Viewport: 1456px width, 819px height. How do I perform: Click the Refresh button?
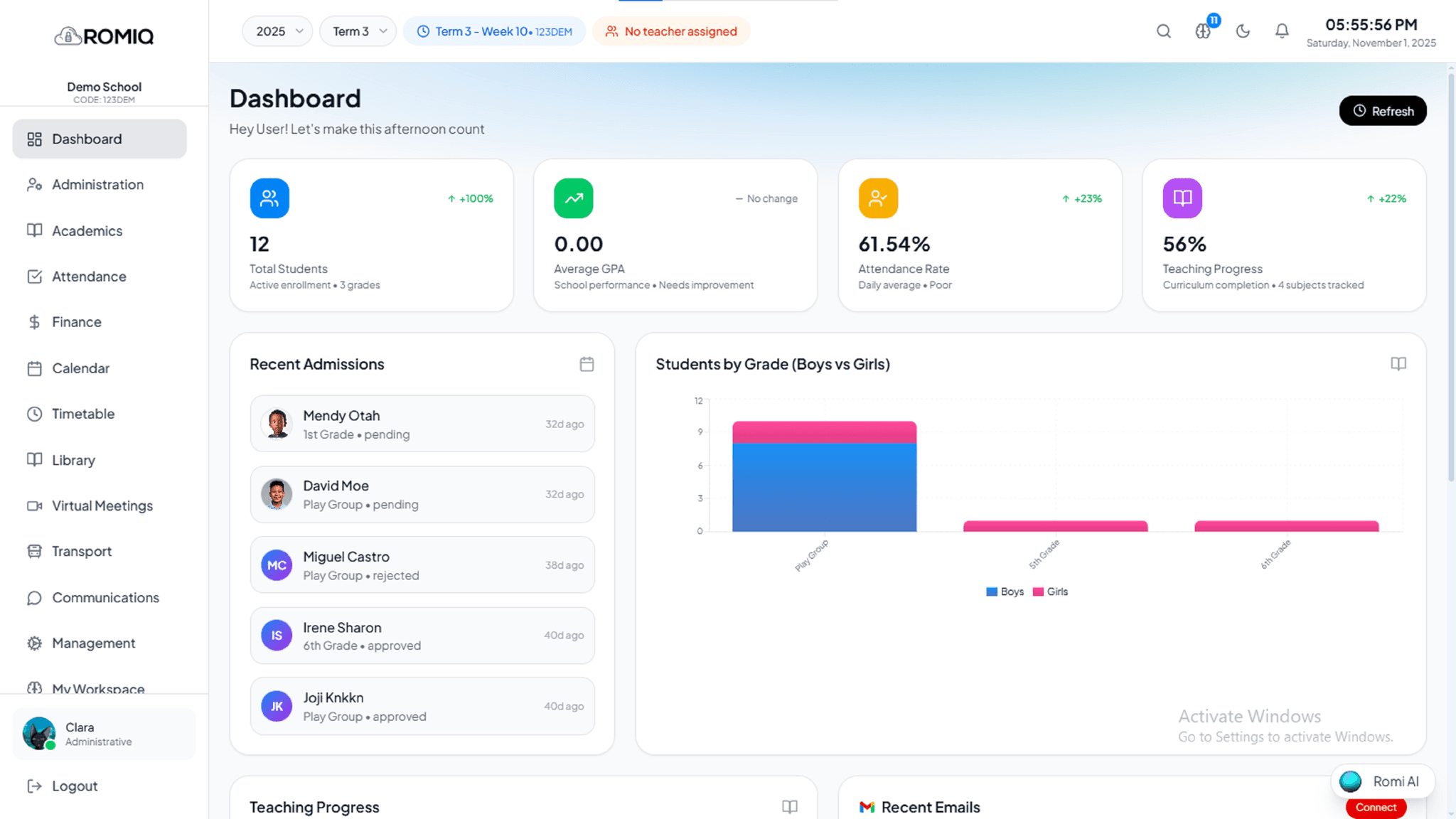[1382, 111]
